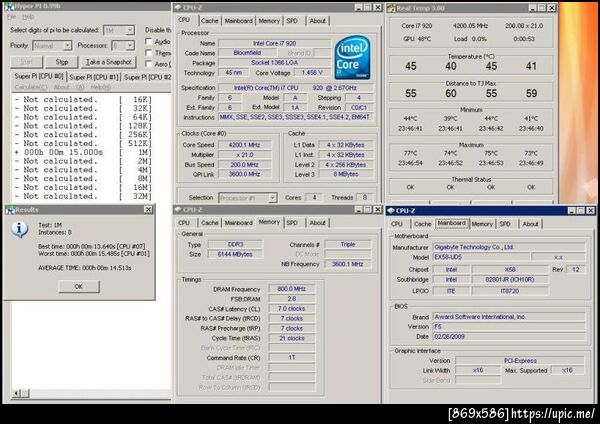Screen dimensions: 600x424
Task: Click the 32M Not calculated row
Action: tap(83, 196)
